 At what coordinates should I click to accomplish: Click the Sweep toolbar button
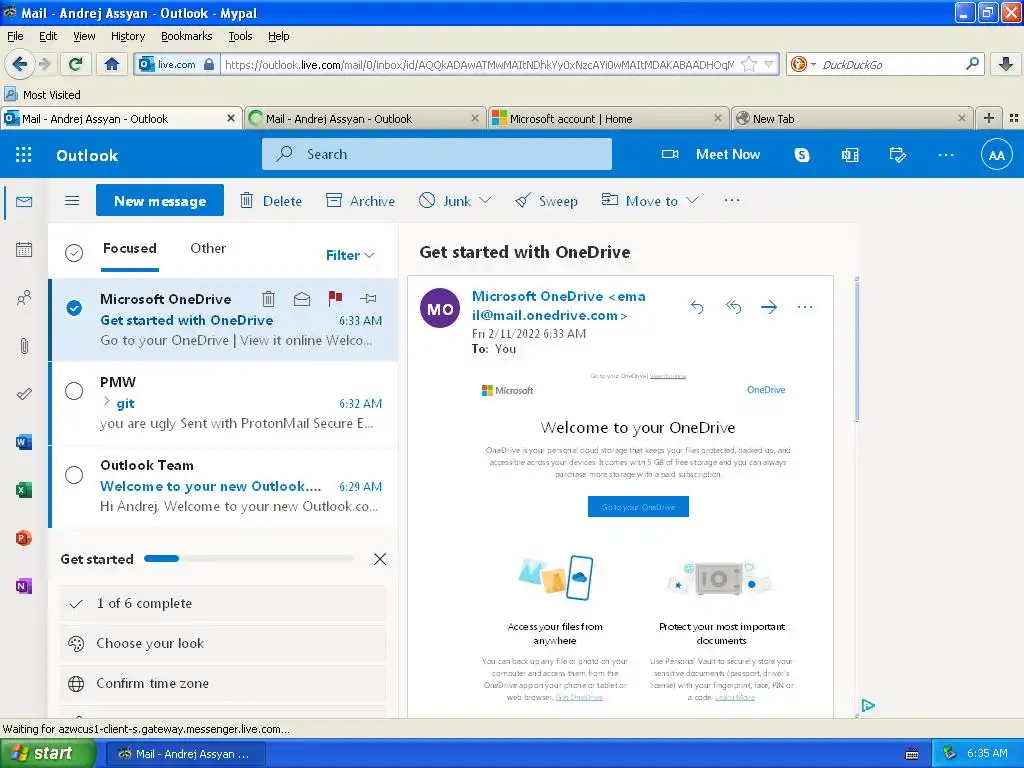pos(547,200)
